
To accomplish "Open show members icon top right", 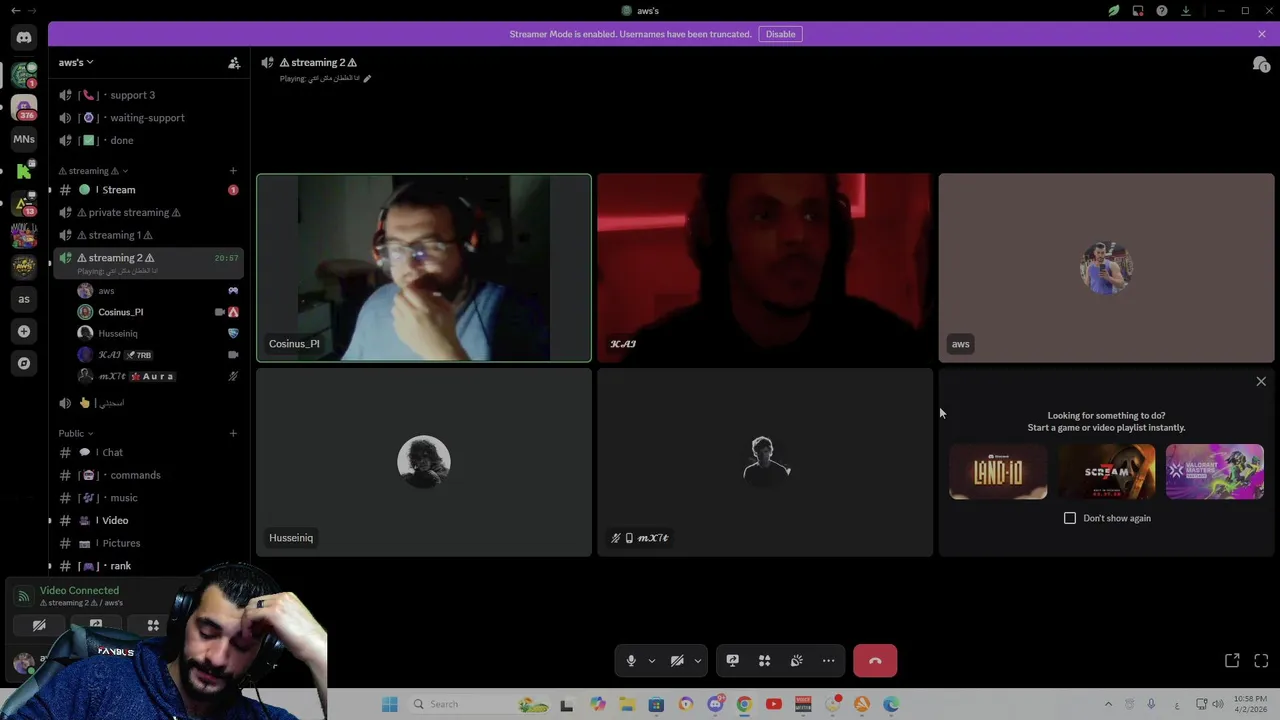I will [x=1260, y=64].
